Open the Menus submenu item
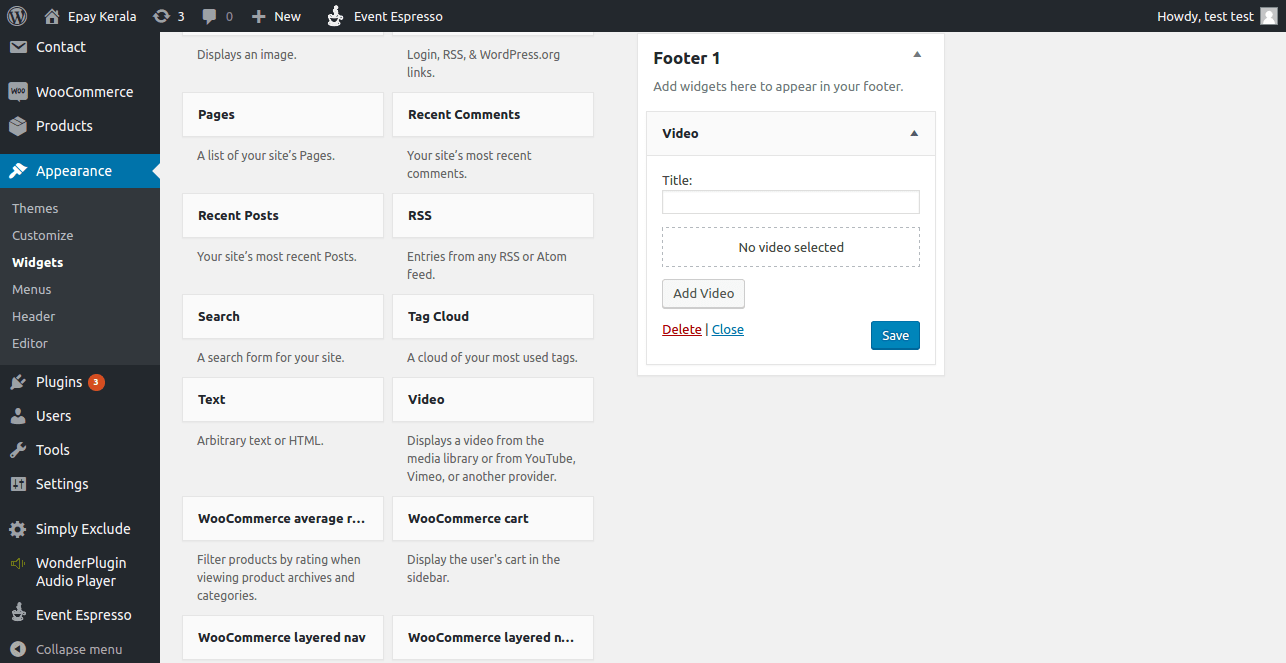 tap(32, 289)
